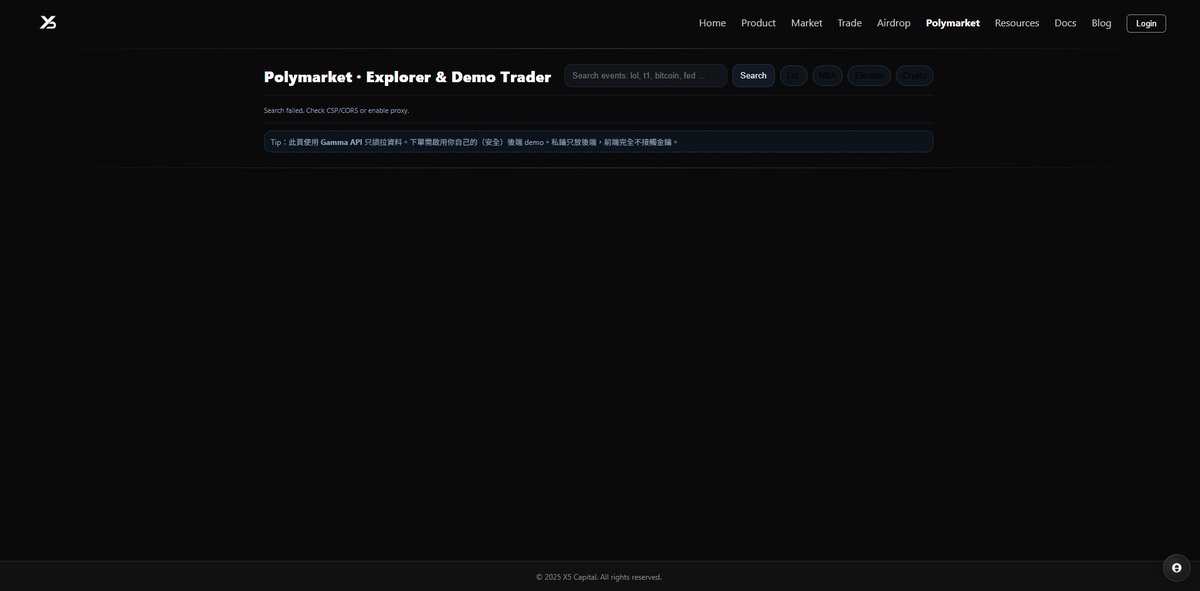Image resolution: width=1200 pixels, height=591 pixels.
Task: Navigate to the Trade page
Action: [x=849, y=23]
